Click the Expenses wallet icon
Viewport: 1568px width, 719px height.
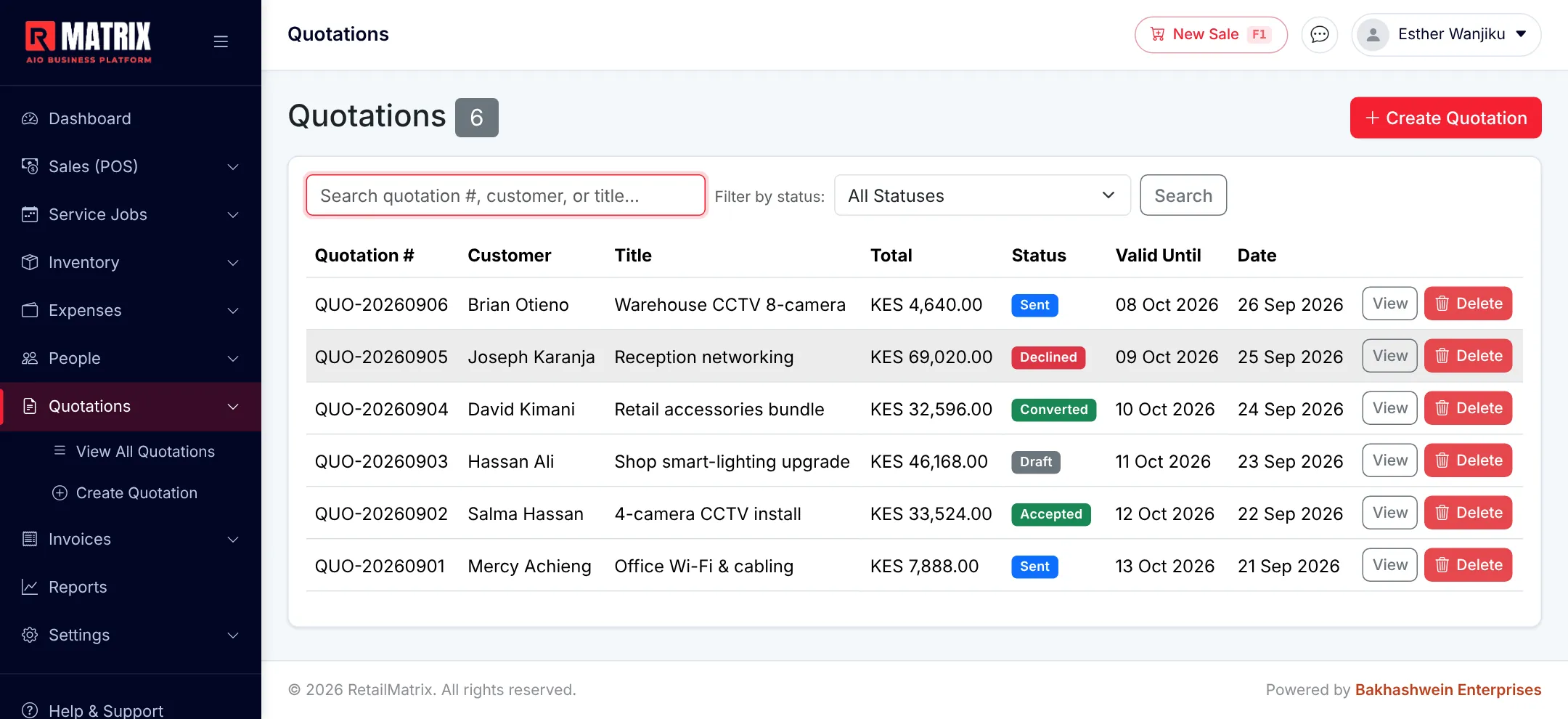pos(30,310)
